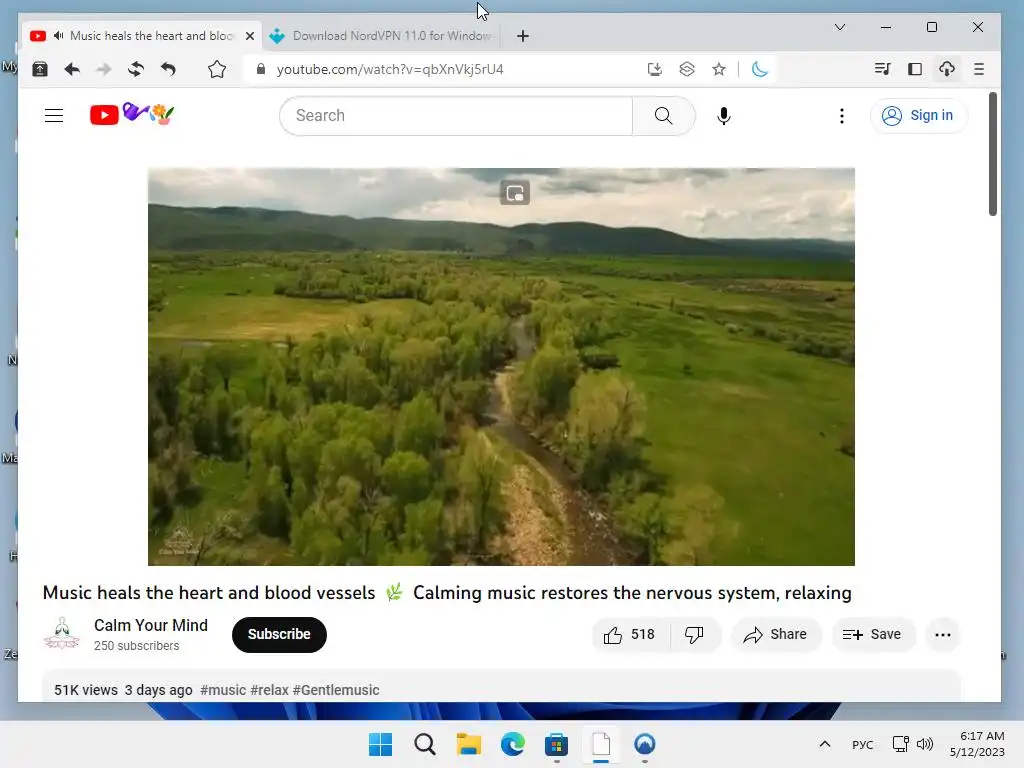Open taskbar Search magnifier
The width and height of the screenshot is (1024, 768).
[x=424, y=744]
